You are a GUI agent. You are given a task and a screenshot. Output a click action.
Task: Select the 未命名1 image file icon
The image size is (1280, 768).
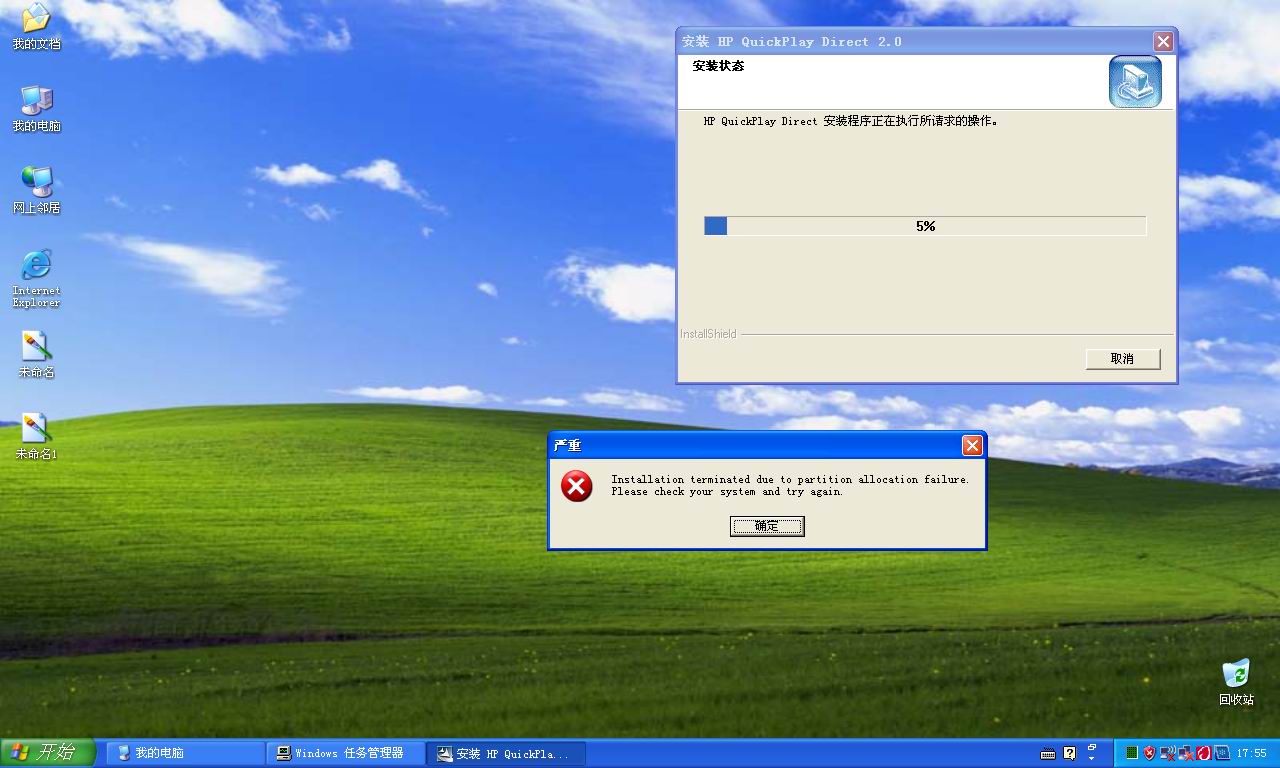click(36, 437)
